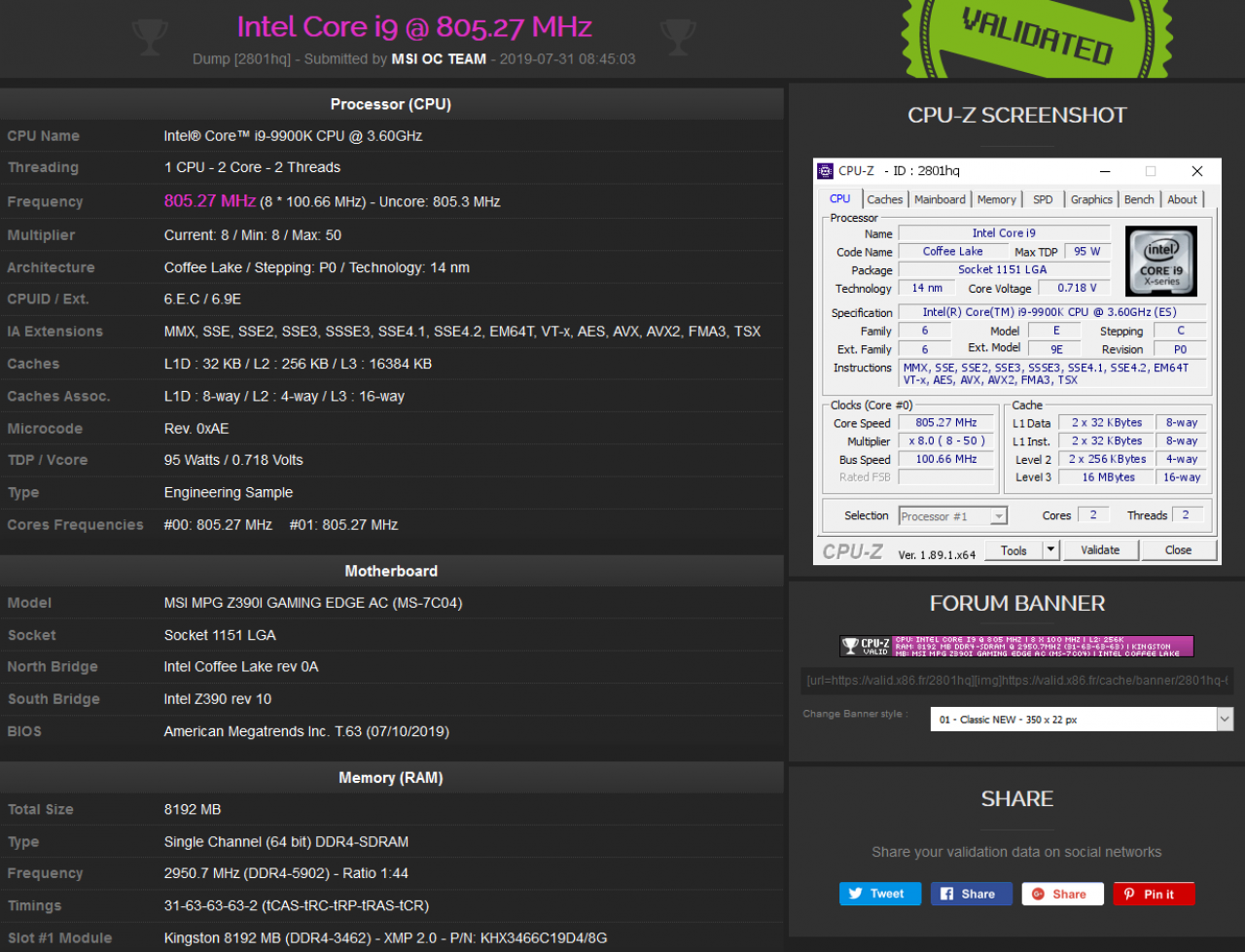The height and width of the screenshot is (952, 1245).
Task: Click the Intel Z390 rev 10 South Bridge value
Action: [218, 699]
